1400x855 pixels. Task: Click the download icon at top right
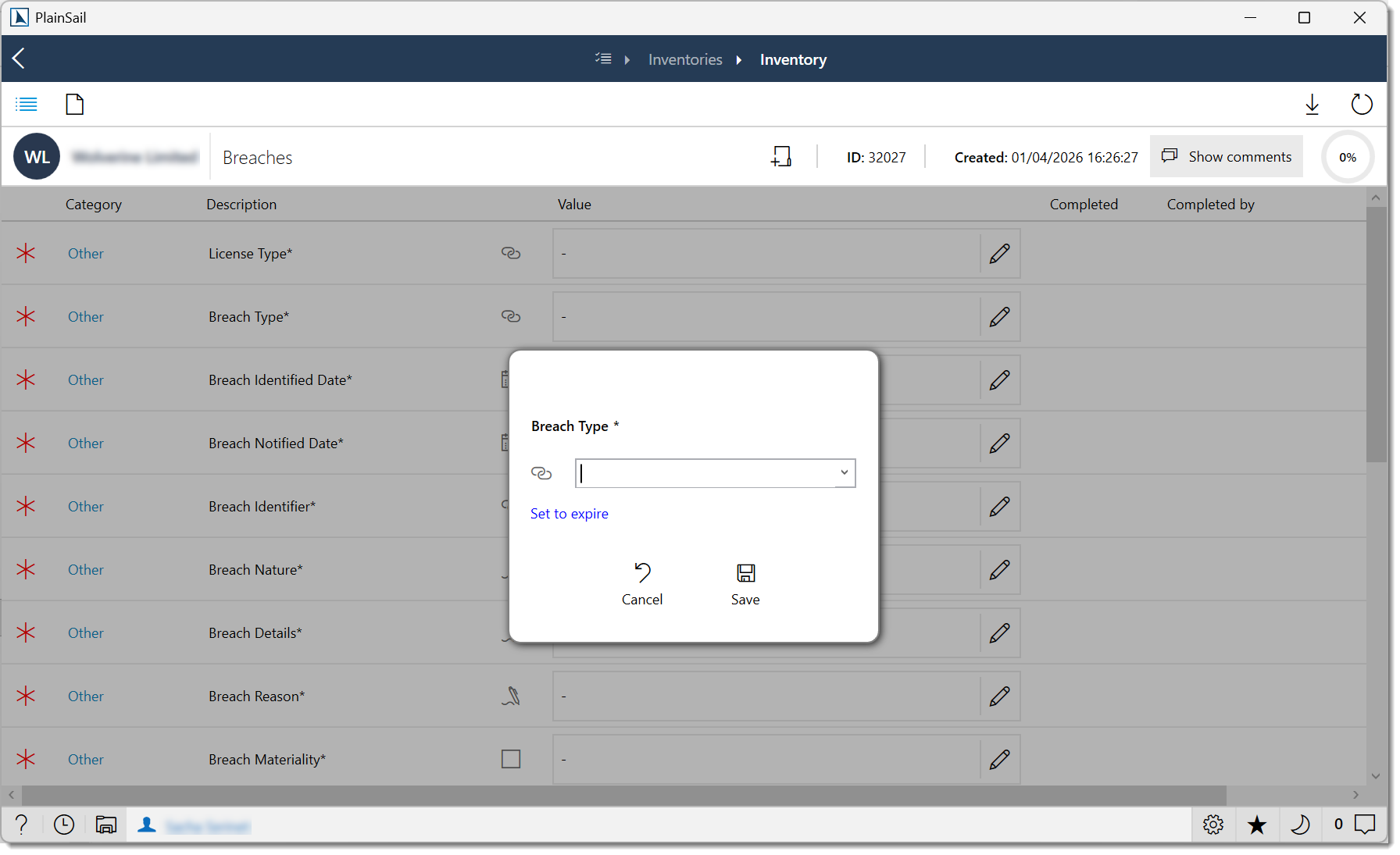tap(1312, 104)
